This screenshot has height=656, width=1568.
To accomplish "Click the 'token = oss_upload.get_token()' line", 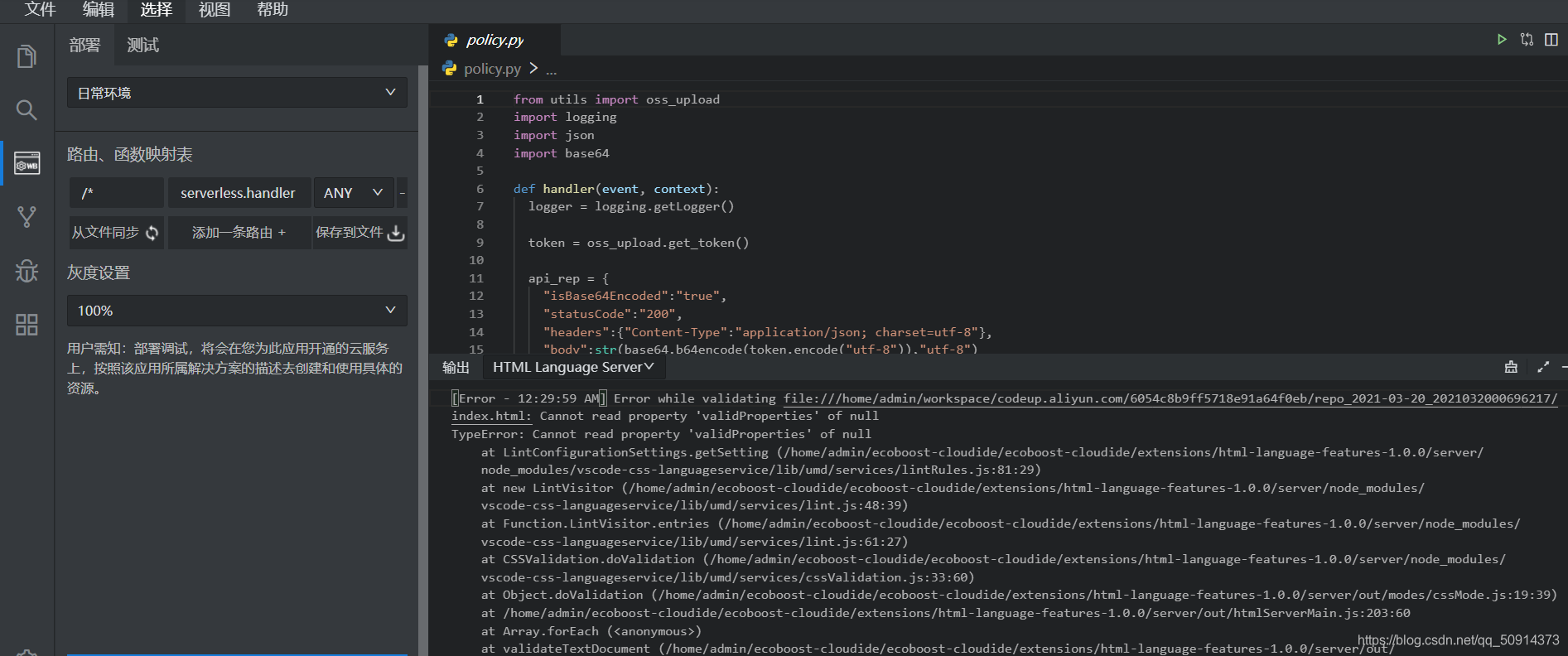I will pos(639,243).
